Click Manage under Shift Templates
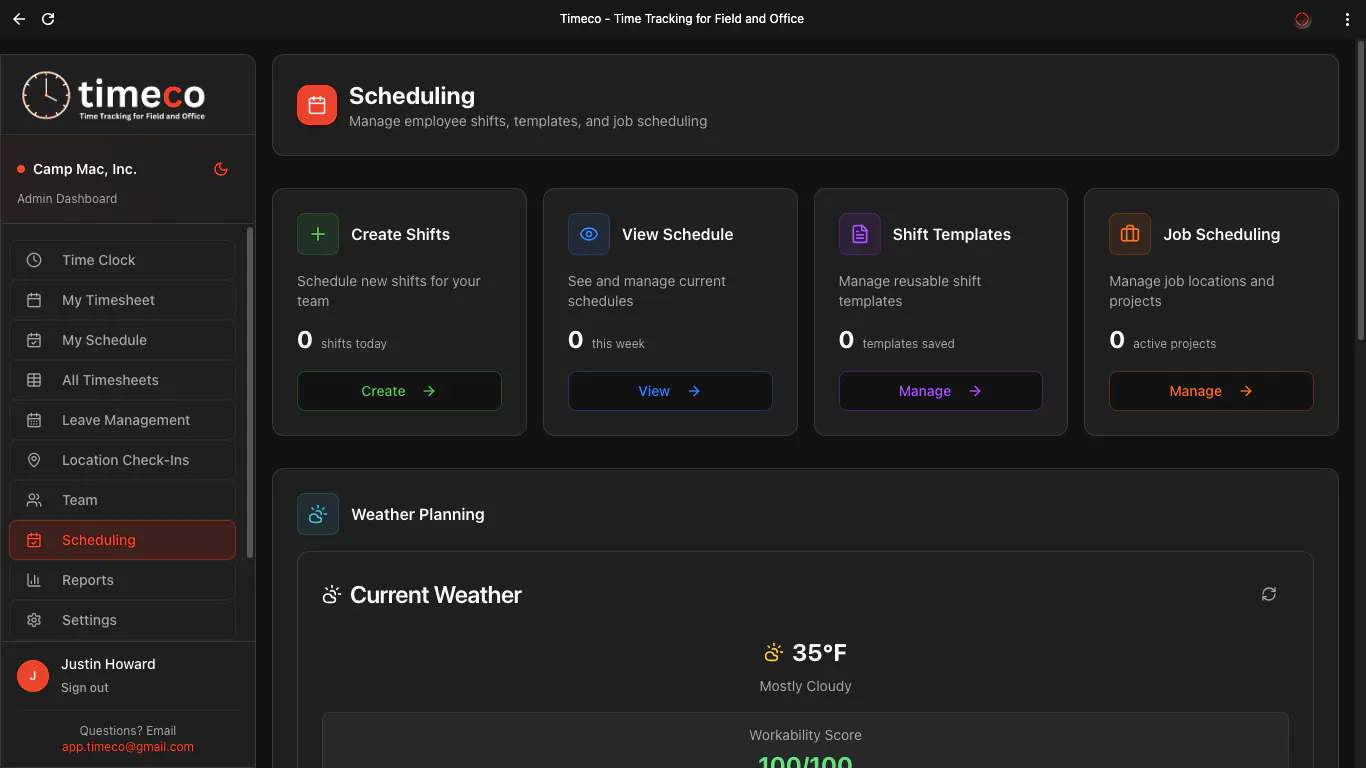 (941, 391)
